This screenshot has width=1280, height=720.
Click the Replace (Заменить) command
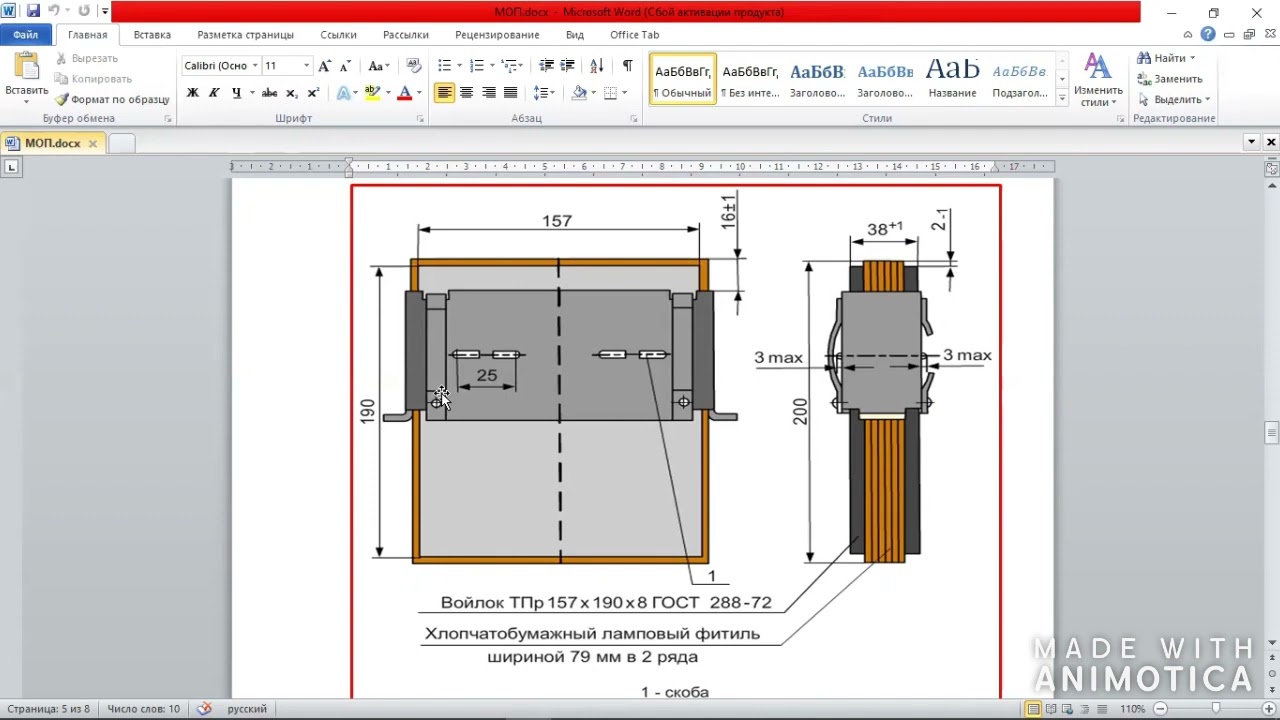[1170, 78]
